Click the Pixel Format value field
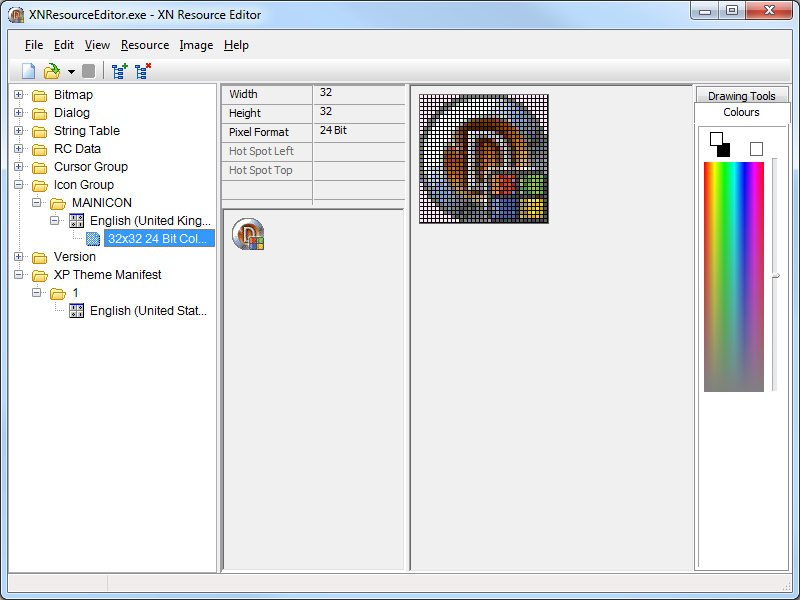800x600 pixels. [x=358, y=132]
